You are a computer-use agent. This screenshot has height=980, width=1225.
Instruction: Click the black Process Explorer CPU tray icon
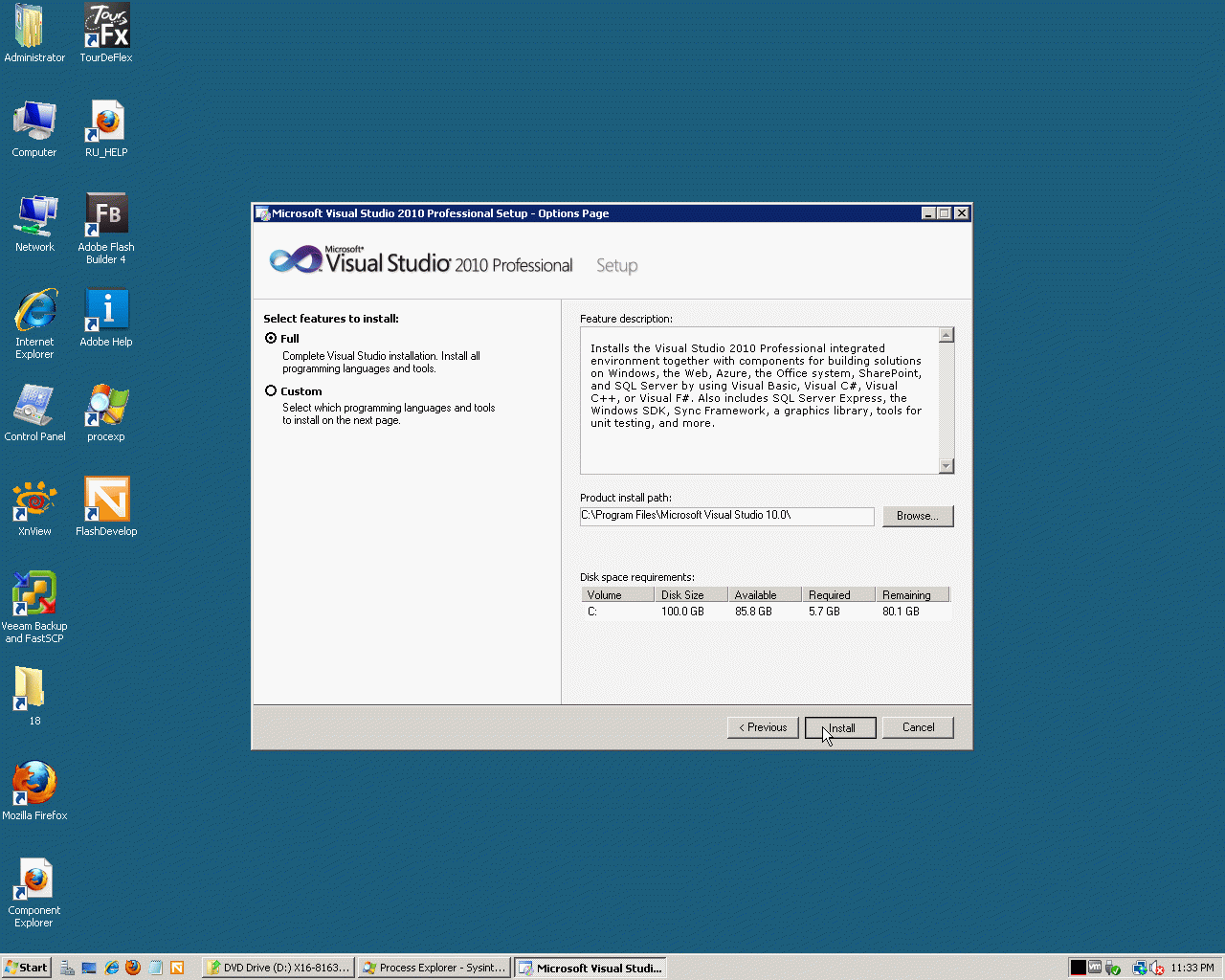tap(1079, 968)
